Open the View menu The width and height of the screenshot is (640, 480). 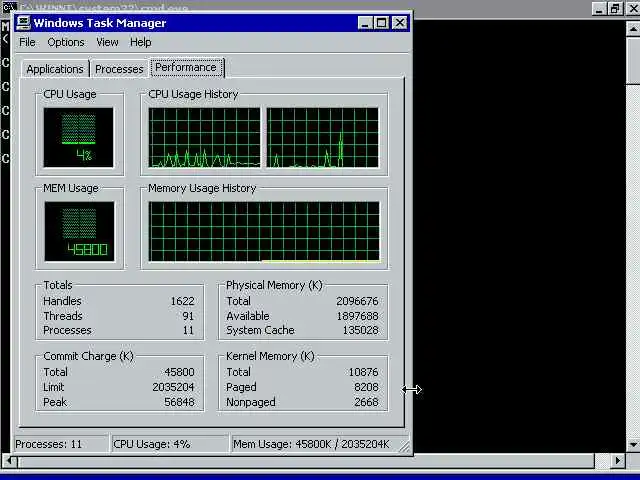point(107,42)
